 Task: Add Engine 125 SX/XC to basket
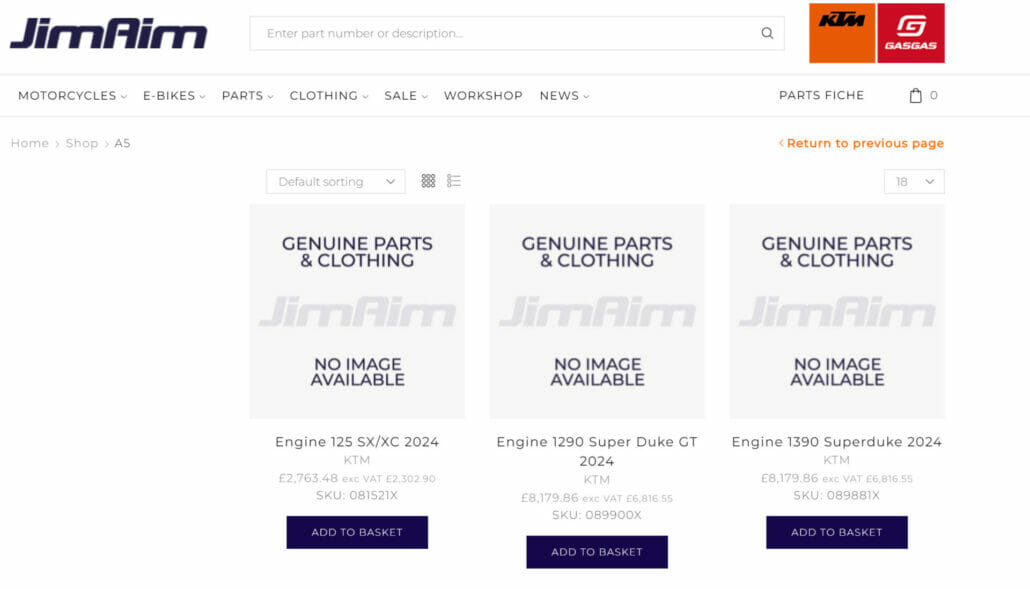point(357,532)
